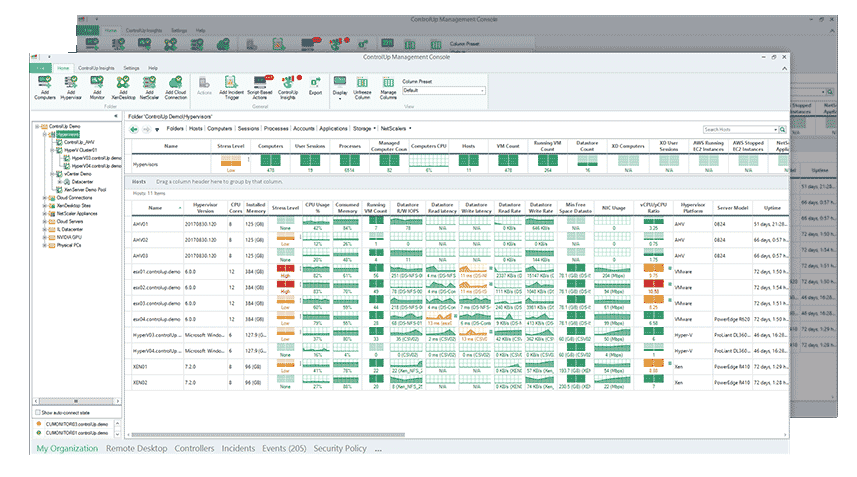Screen dimensions: 857x477
Task: Click the Search Hosts input field
Action: [x=740, y=129]
